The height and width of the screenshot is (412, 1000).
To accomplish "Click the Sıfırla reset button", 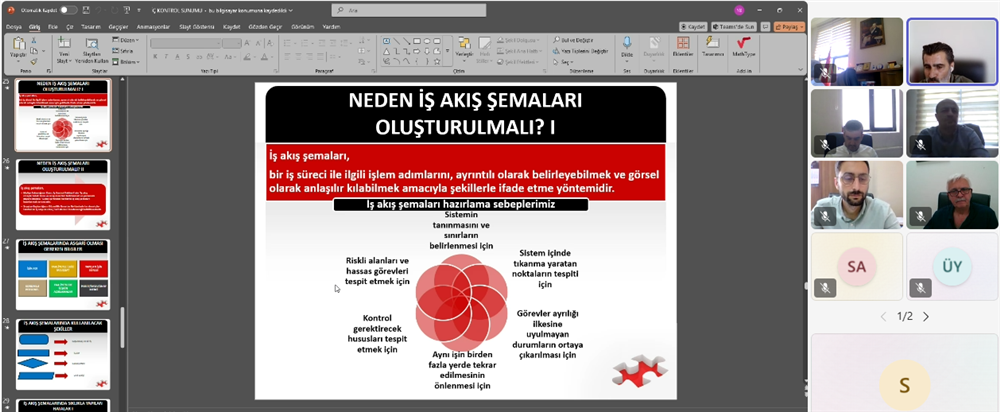I will click(122, 51).
